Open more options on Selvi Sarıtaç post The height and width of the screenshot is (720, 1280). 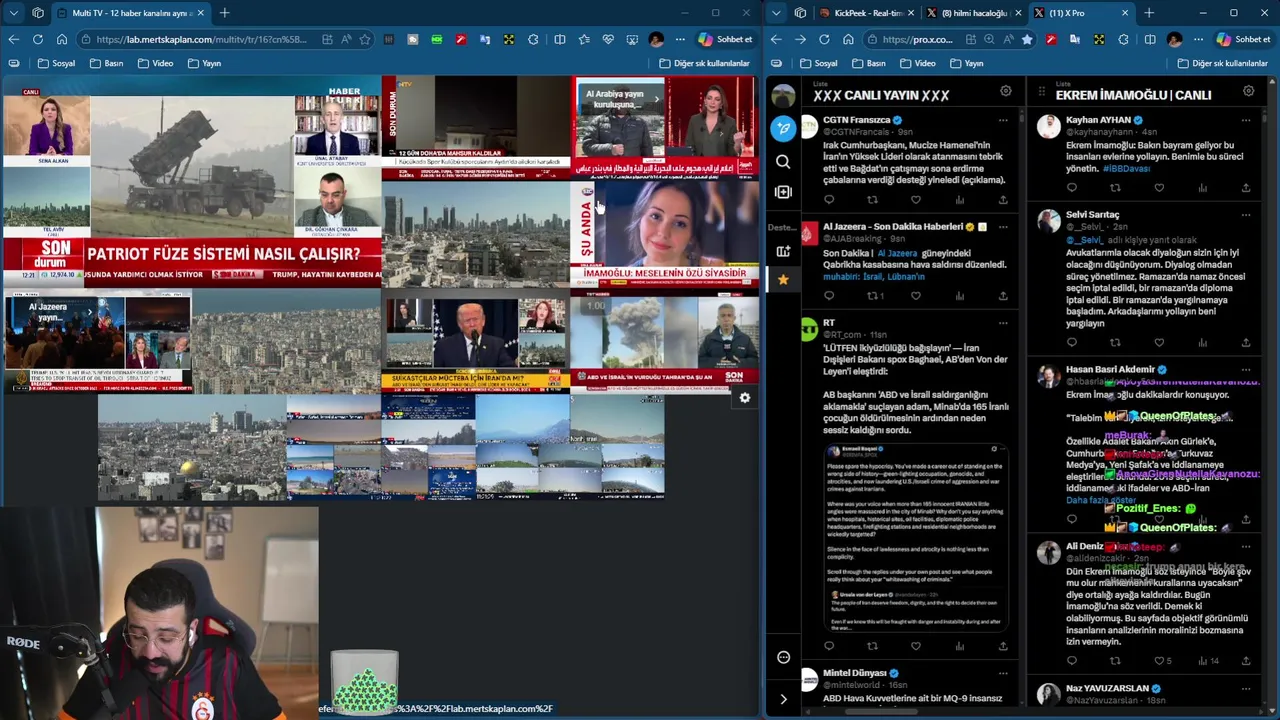point(1246,215)
